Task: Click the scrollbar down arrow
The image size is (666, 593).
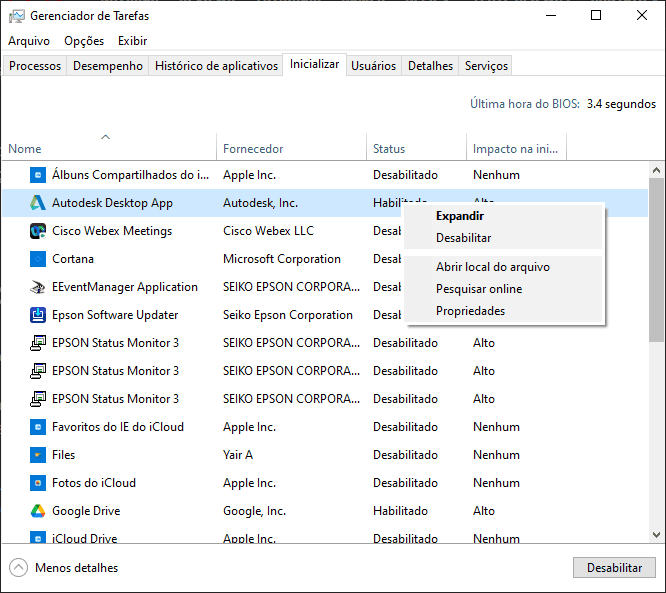Action: 656,535
